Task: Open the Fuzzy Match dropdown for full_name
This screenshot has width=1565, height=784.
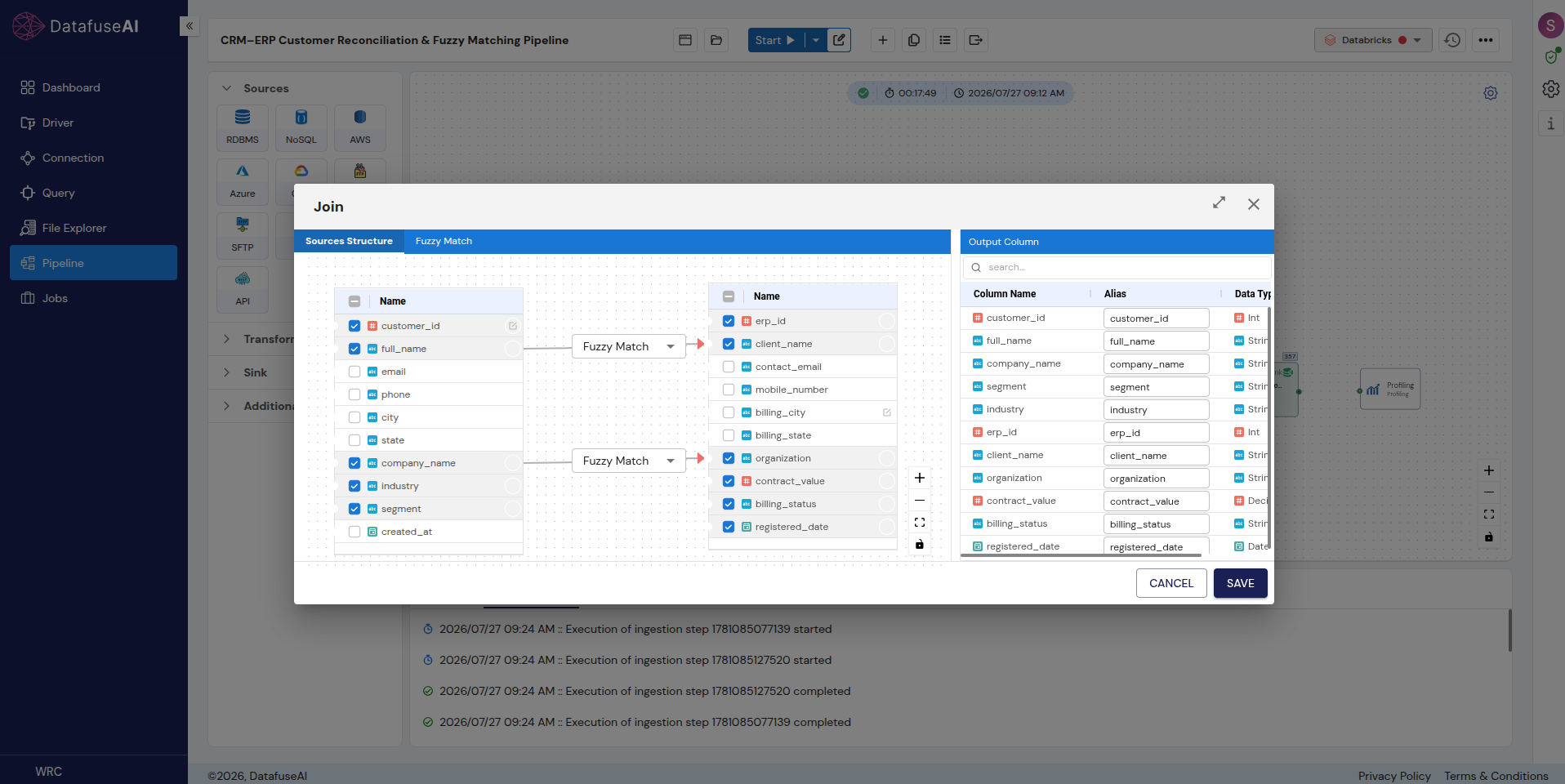Action: tap(629, 346)
